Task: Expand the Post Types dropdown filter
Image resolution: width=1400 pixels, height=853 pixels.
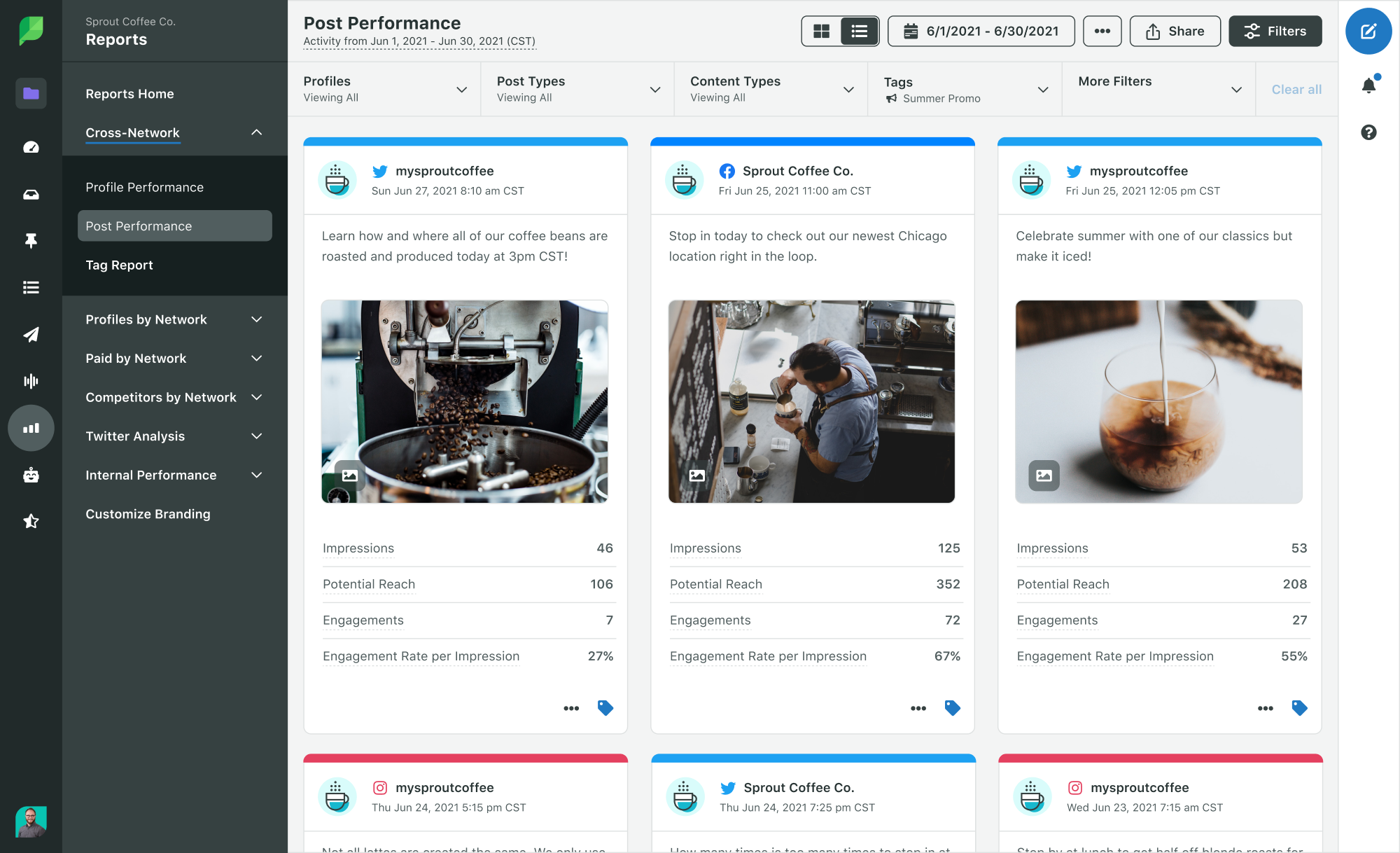Action: (655, 89)
